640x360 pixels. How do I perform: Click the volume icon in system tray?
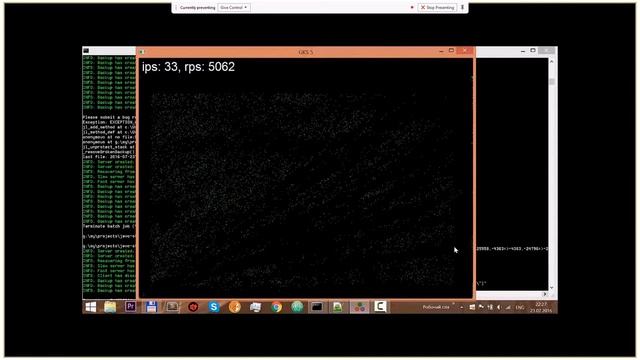499,307
